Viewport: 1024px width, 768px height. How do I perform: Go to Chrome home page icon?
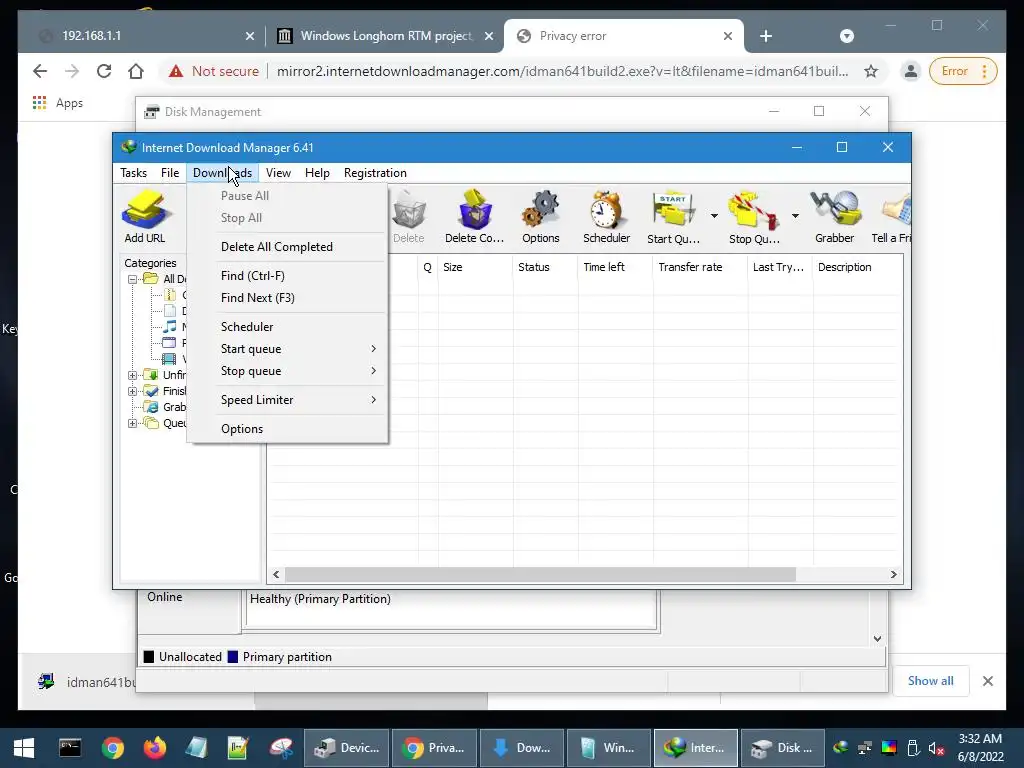click(x=136, y=71)
